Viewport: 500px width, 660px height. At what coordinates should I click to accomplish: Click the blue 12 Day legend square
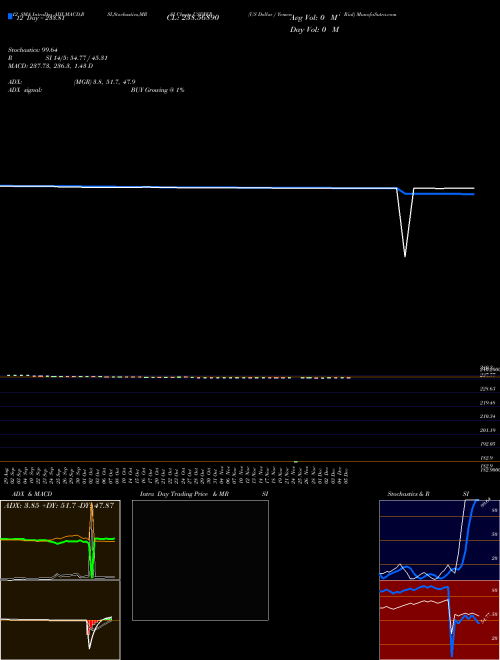point(10,16)
